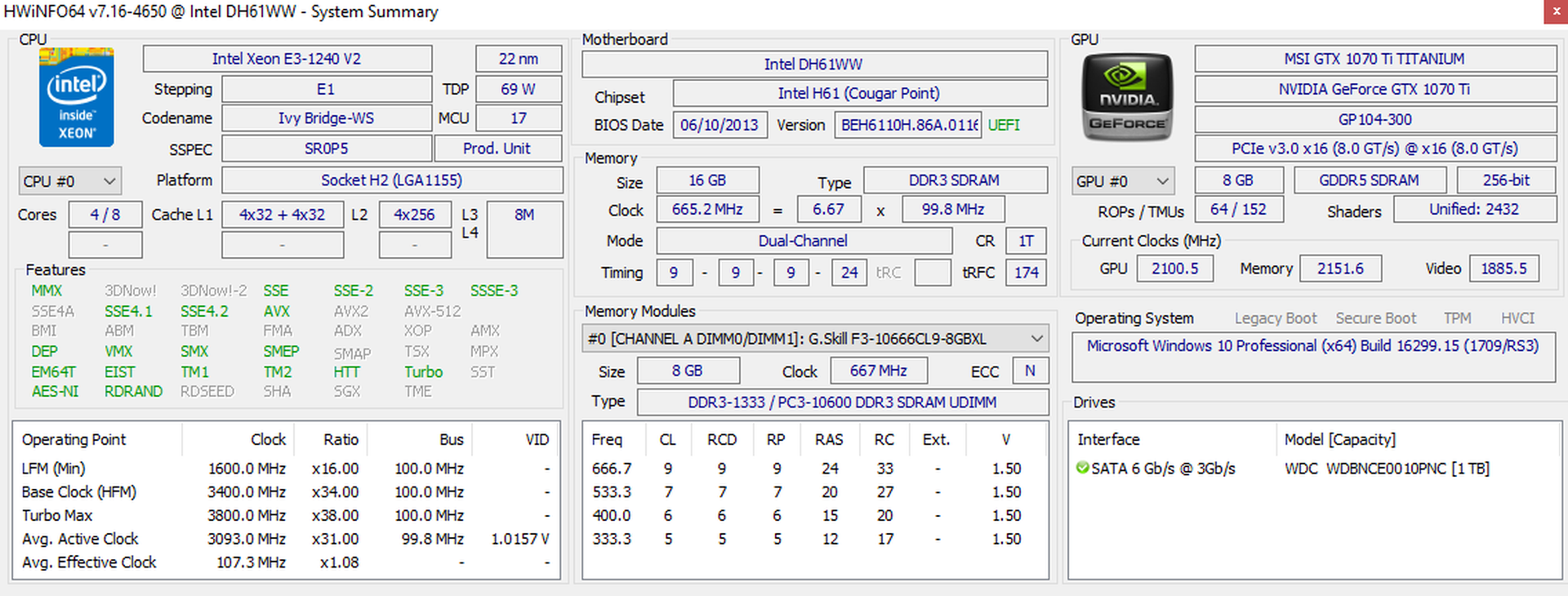The height and width of the screenshot is (596, 1568).
Task: Click the Base Clock (HFM) row
Action: (286, 492)
